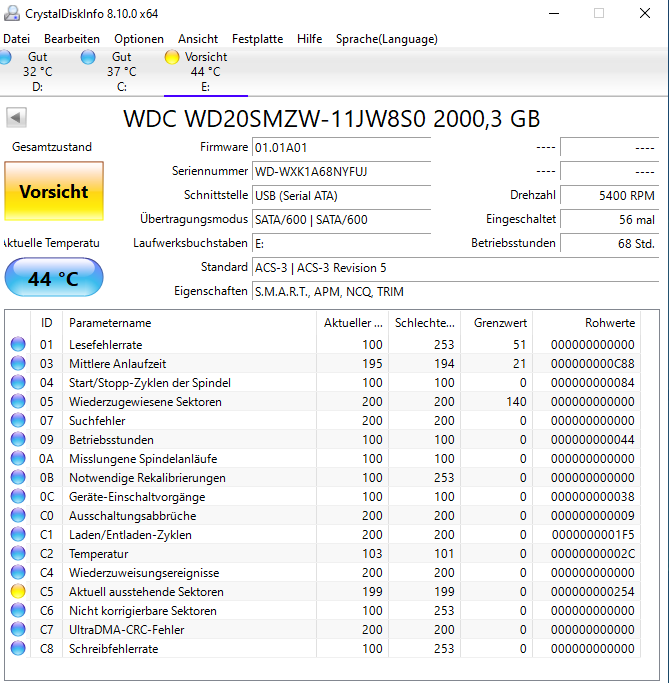Image resolution: width=669 pixels, height=683 pixels.
Task: Click the yellow Vorsicht health status button
Action: pos(54,191)
